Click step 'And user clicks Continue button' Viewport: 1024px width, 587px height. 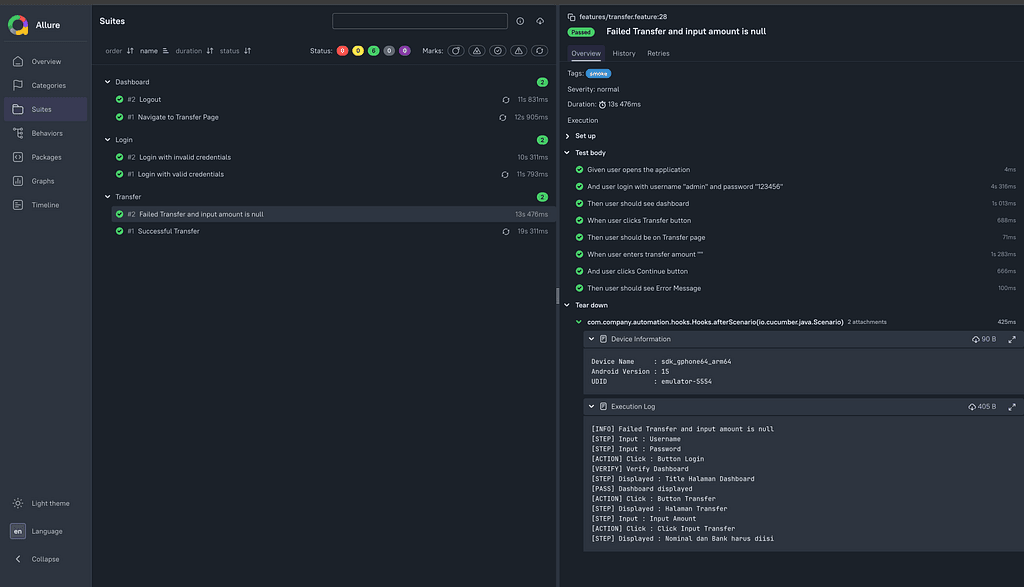point(637,272)
